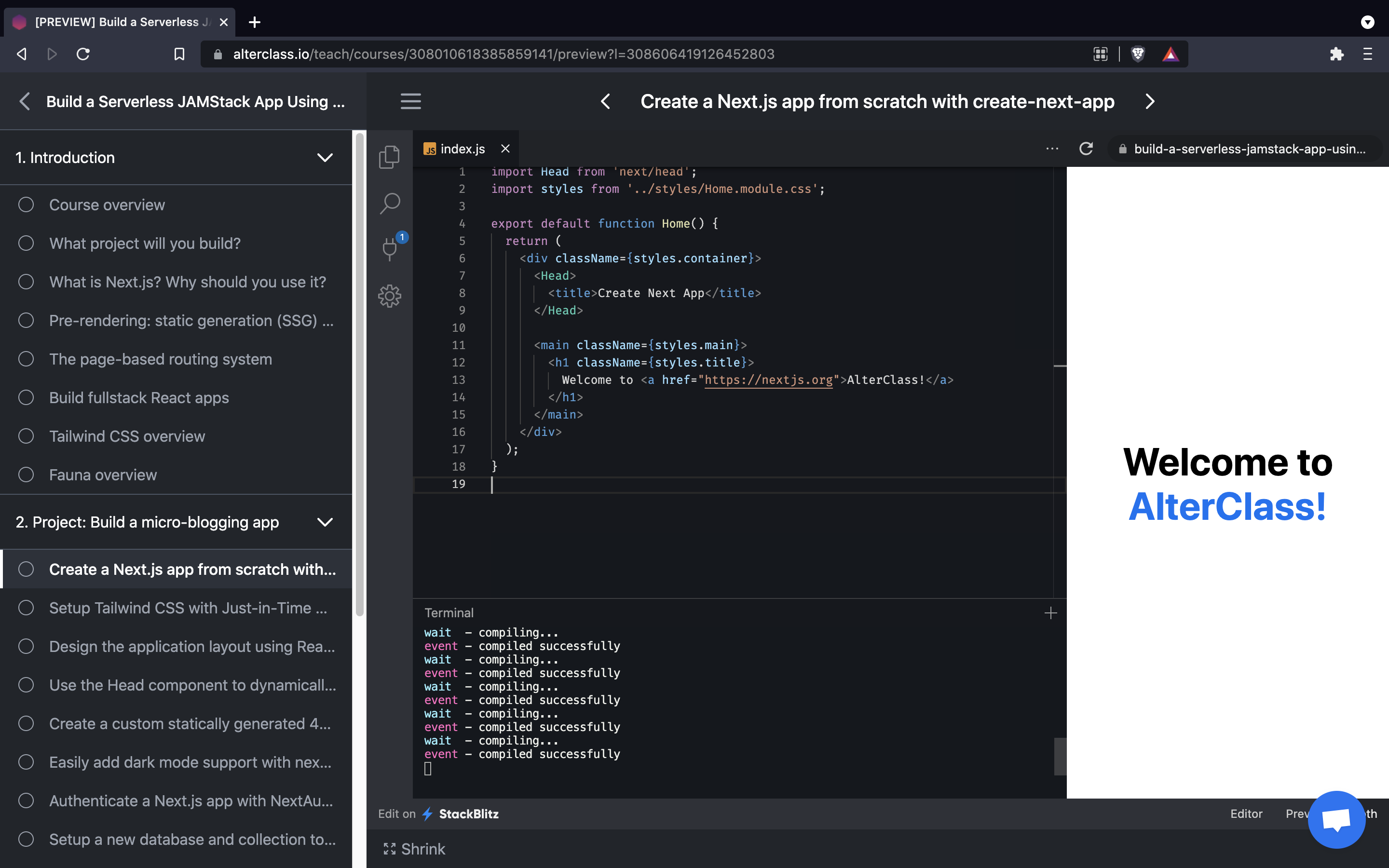This screenshot has height=868, width=1389.
Task: Check off Fauna overview lesson circle
Action: (x=26, y=475)
